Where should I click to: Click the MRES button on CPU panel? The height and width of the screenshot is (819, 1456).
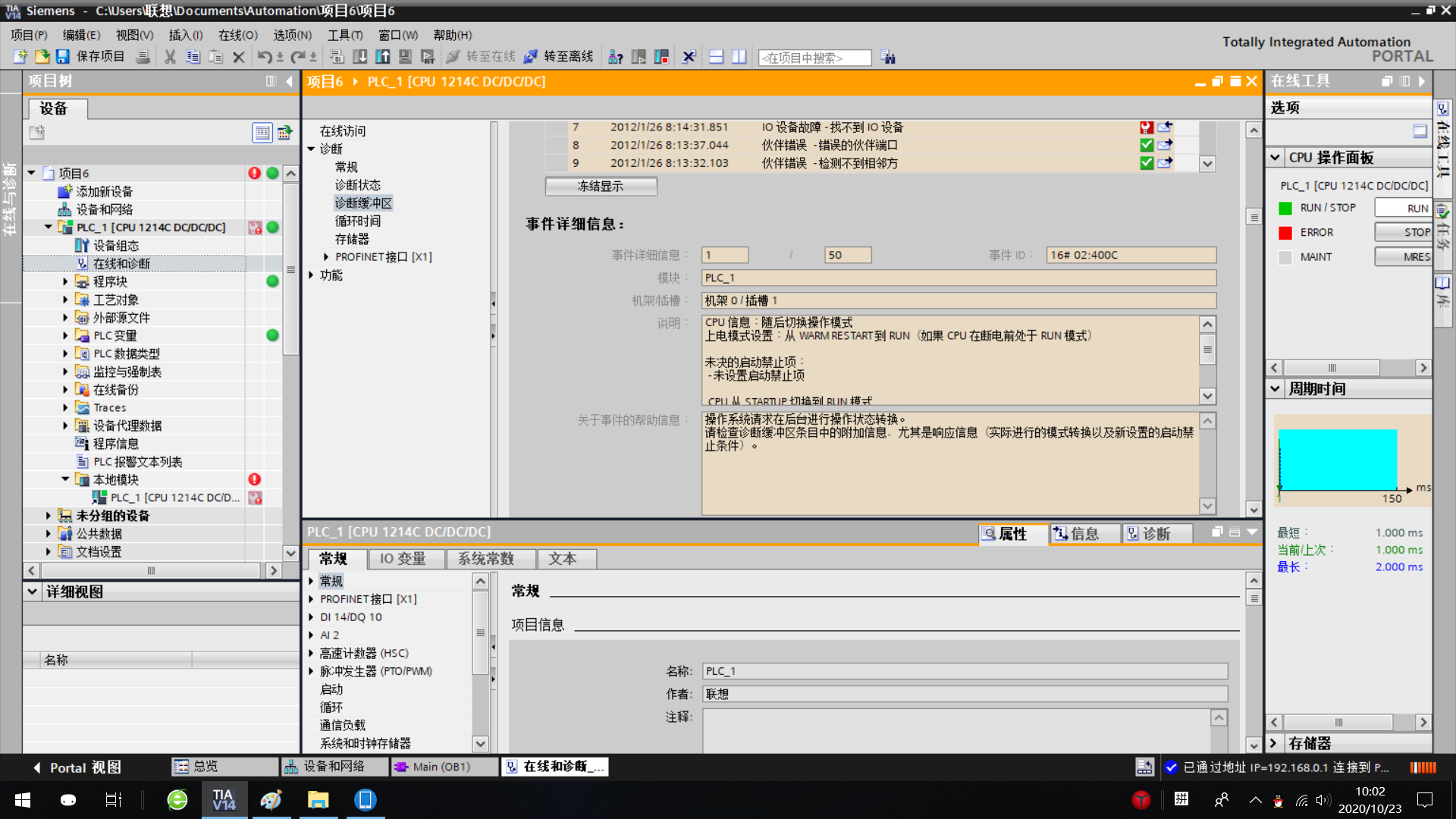pyautogui.click(x=1403, y=256)
